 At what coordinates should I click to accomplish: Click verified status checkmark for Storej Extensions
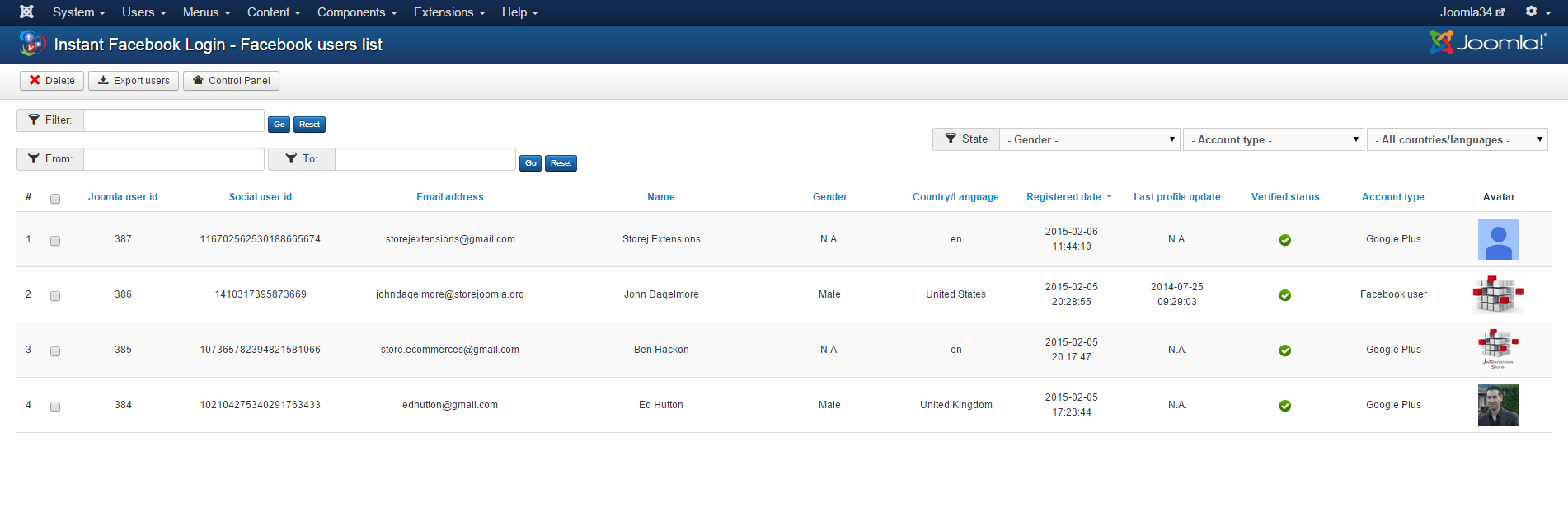(1284, 240)
